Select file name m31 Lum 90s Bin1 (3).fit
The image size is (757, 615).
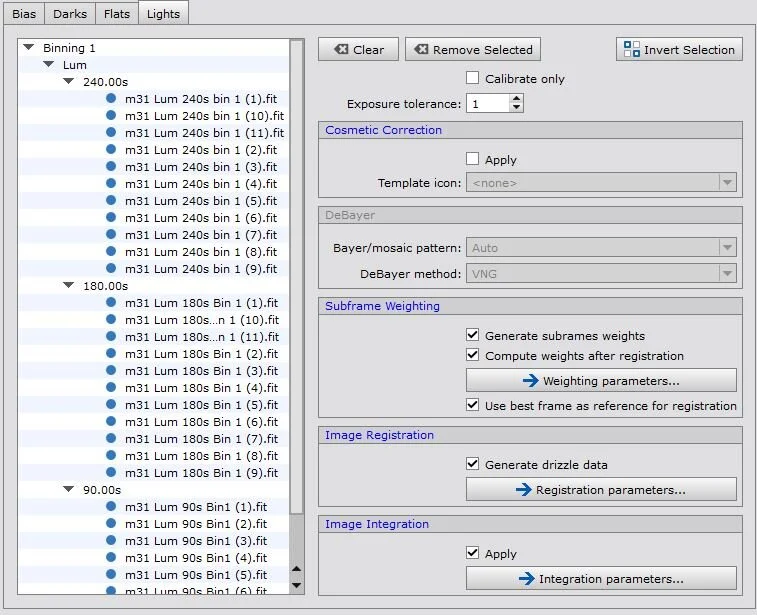point(196,541)
